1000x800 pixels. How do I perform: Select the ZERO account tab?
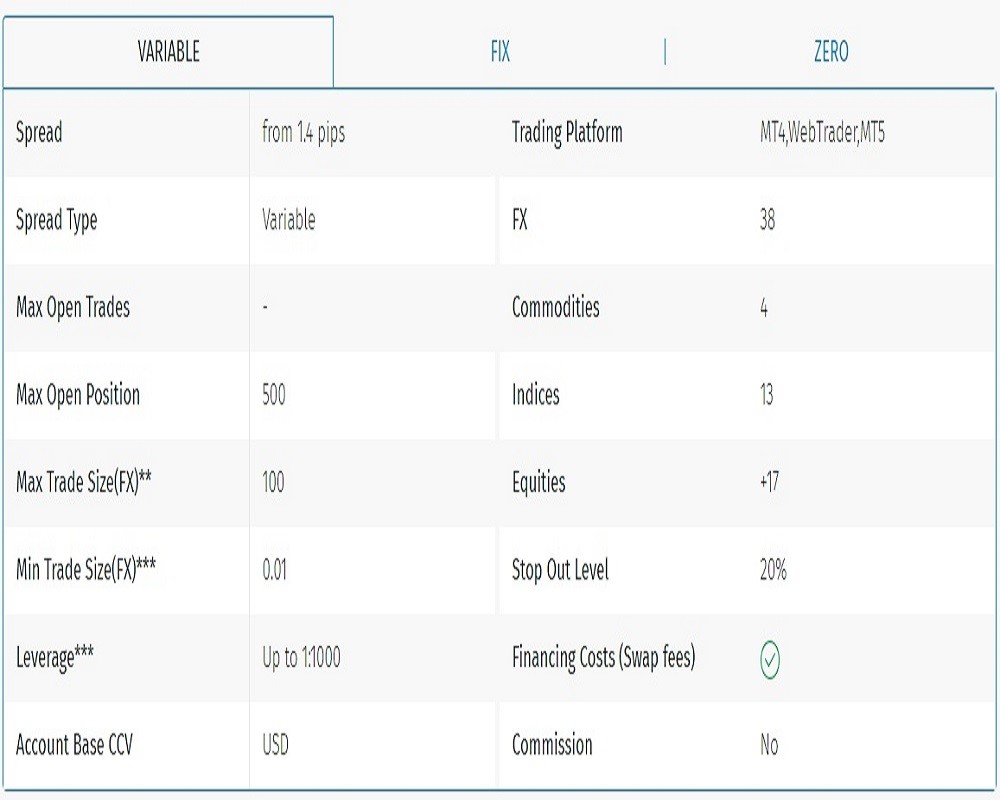pos(831,52)
